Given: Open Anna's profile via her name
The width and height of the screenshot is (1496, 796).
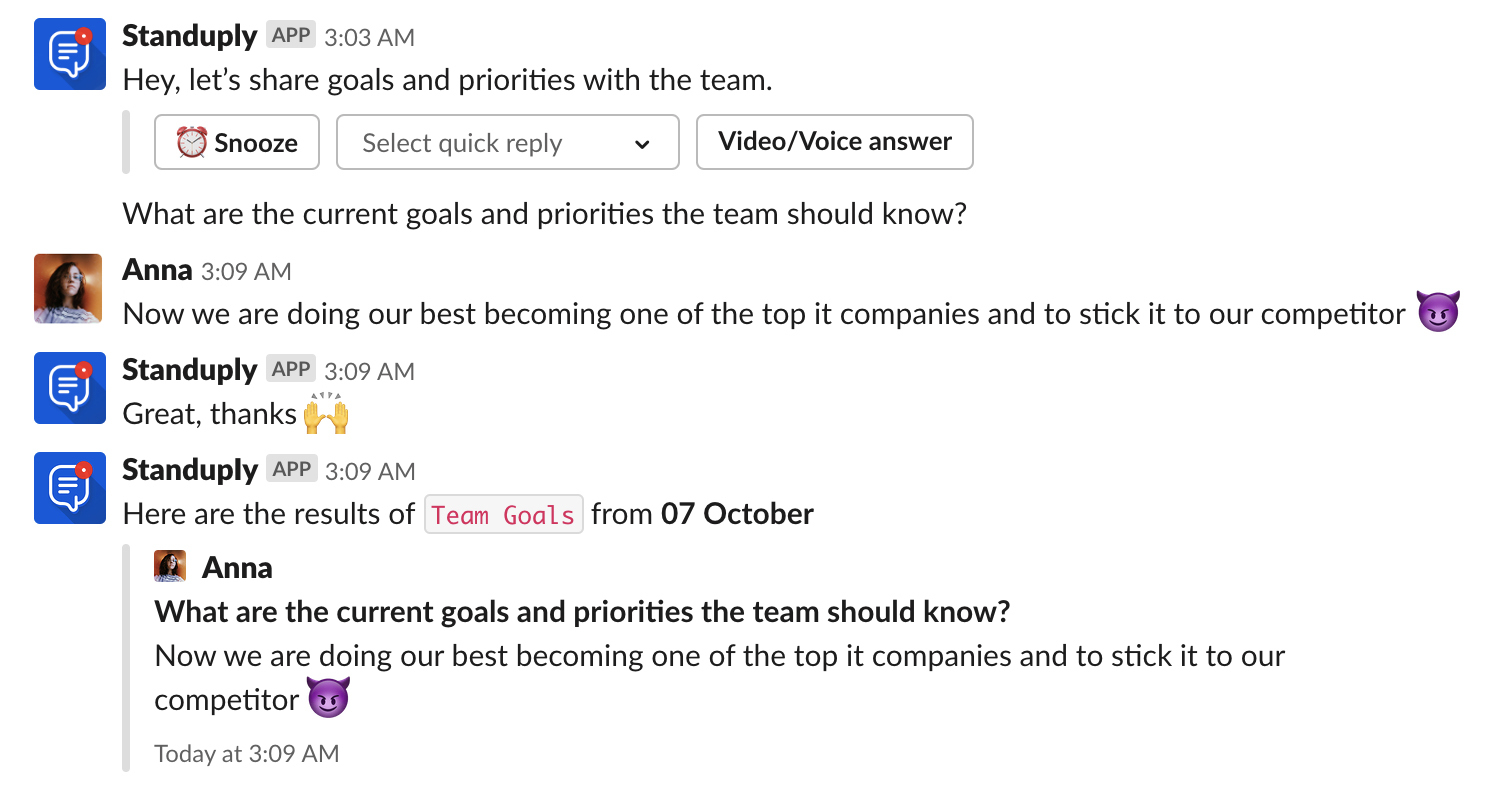Looking at the screenshot, I should point(157,270).
